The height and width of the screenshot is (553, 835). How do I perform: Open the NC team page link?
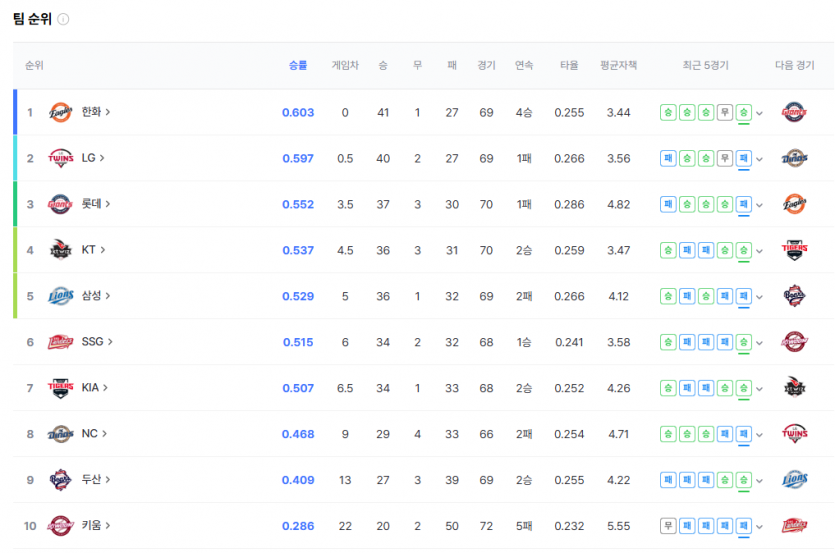coord(94,433)
